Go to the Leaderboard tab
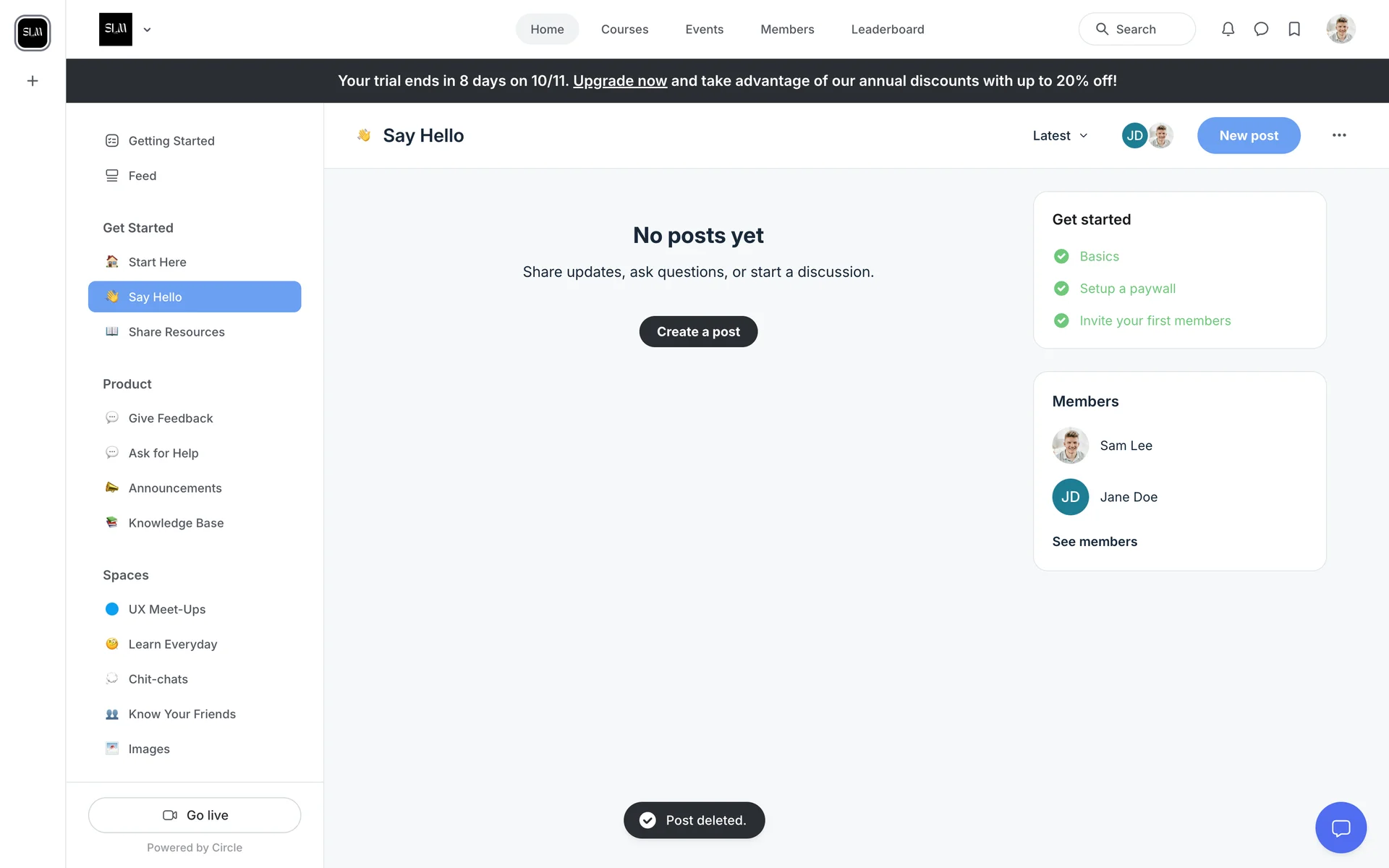 point(887,29)
